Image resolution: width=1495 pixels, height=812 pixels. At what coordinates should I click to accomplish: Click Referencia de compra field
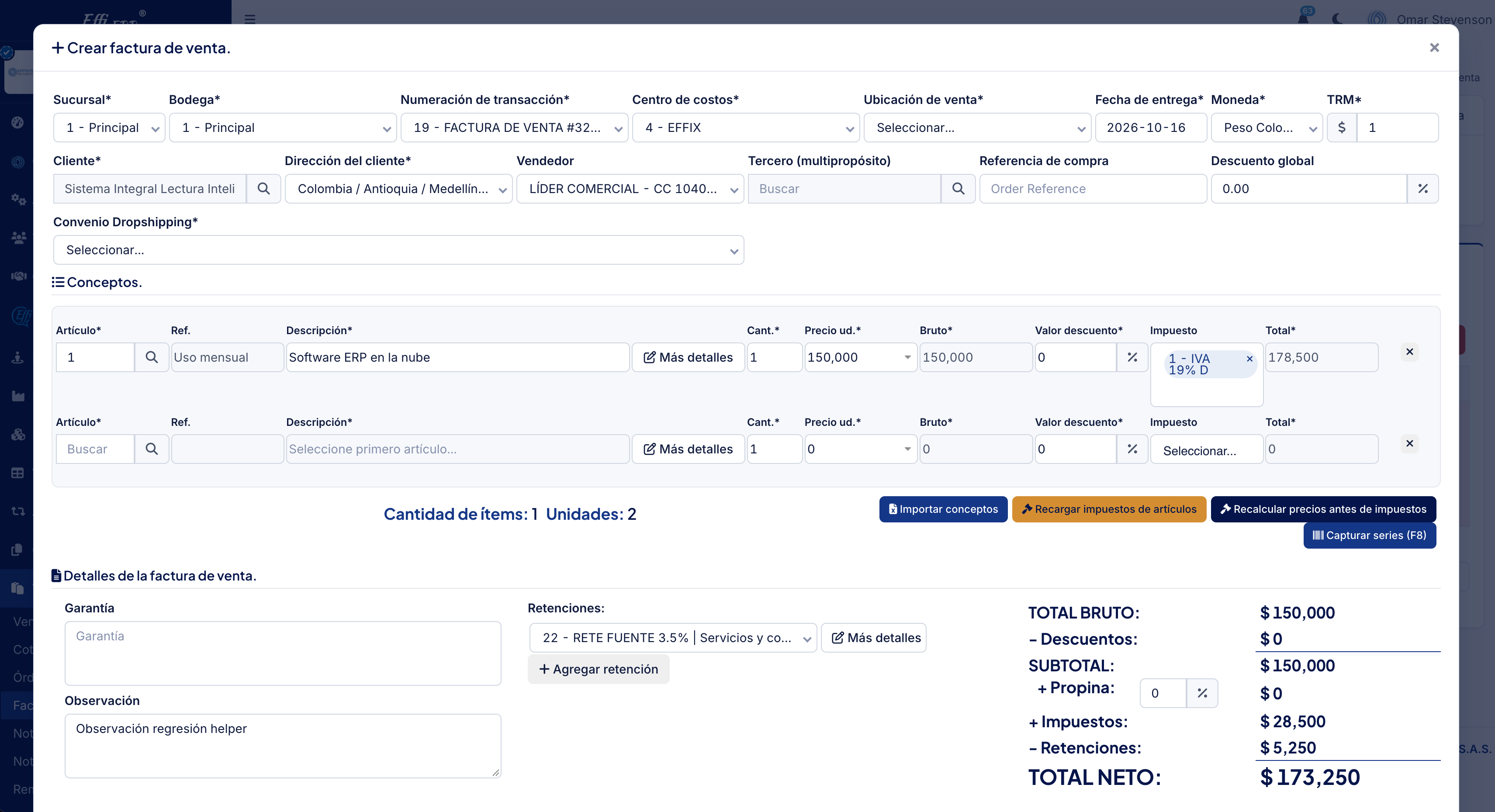click(1093, 189)
